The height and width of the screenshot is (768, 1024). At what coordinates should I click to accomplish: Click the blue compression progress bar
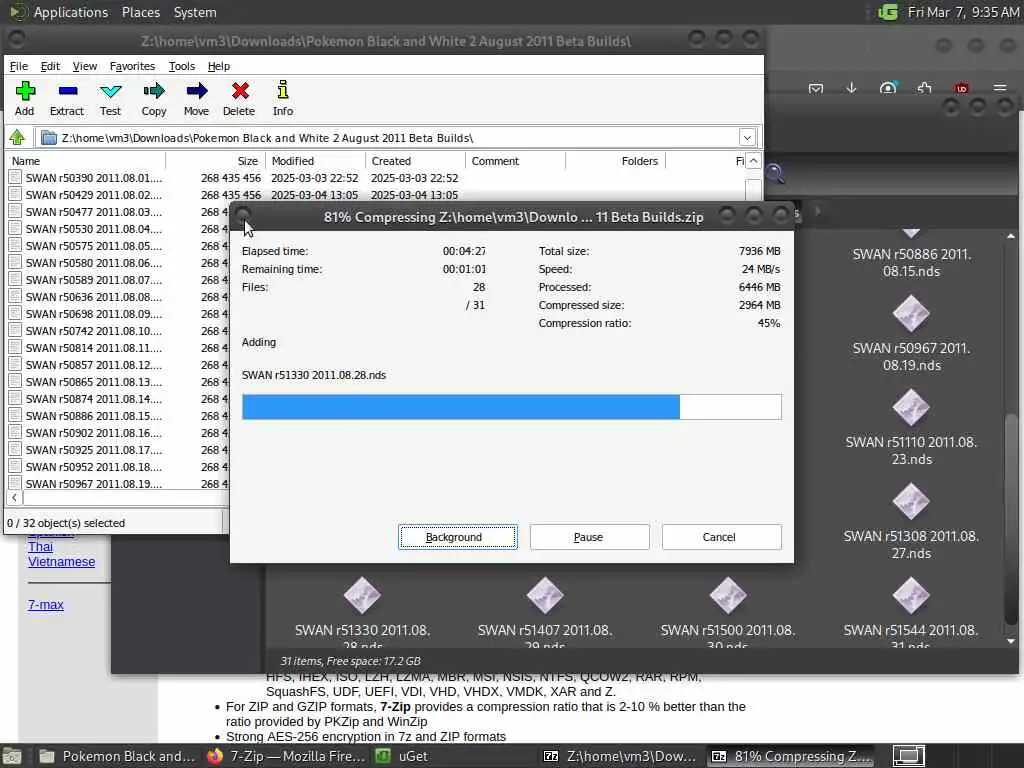click(460, 407)
